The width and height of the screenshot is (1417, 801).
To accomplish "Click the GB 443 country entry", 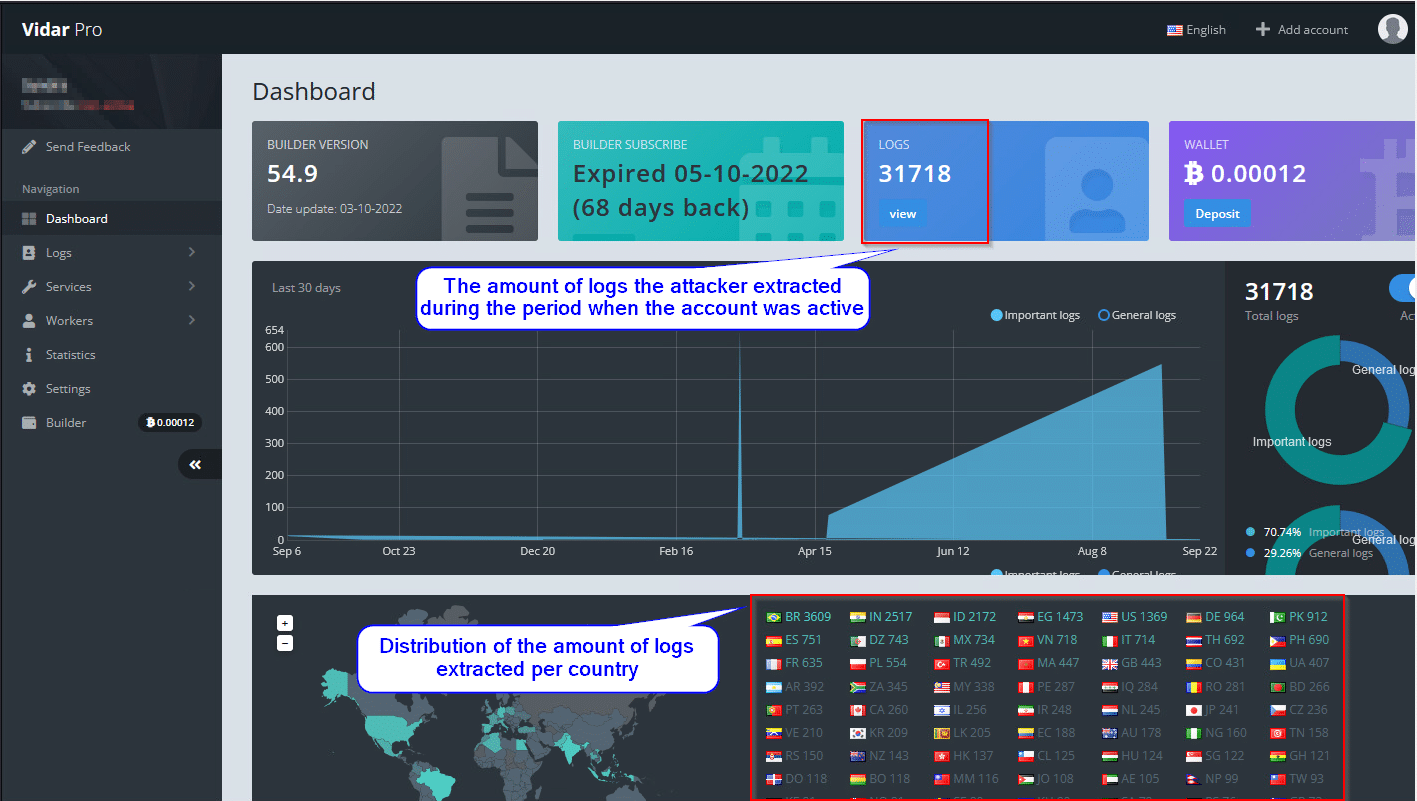I will [1132, 663].
